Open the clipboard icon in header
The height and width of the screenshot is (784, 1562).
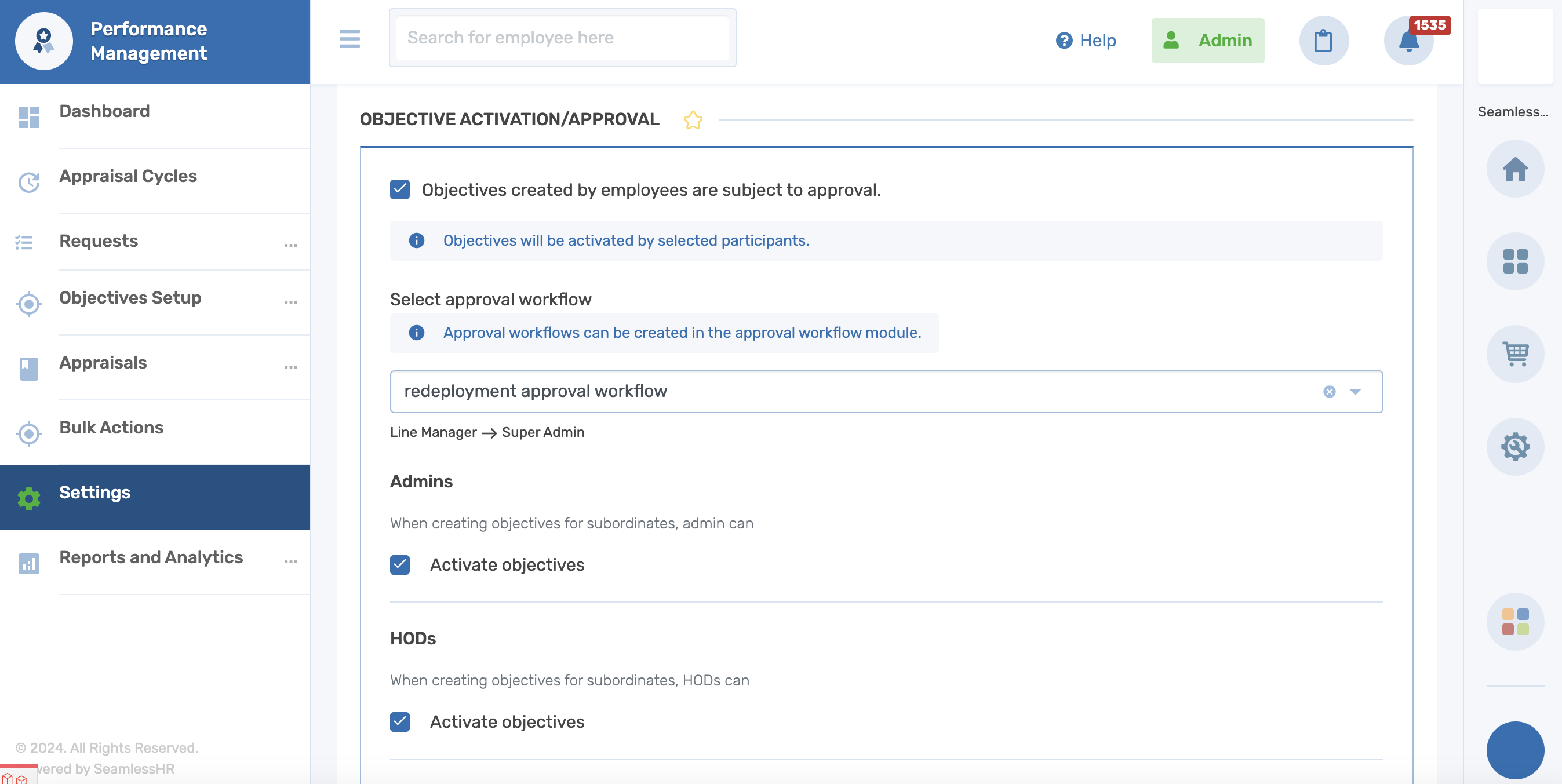[x=1323, y=41]
